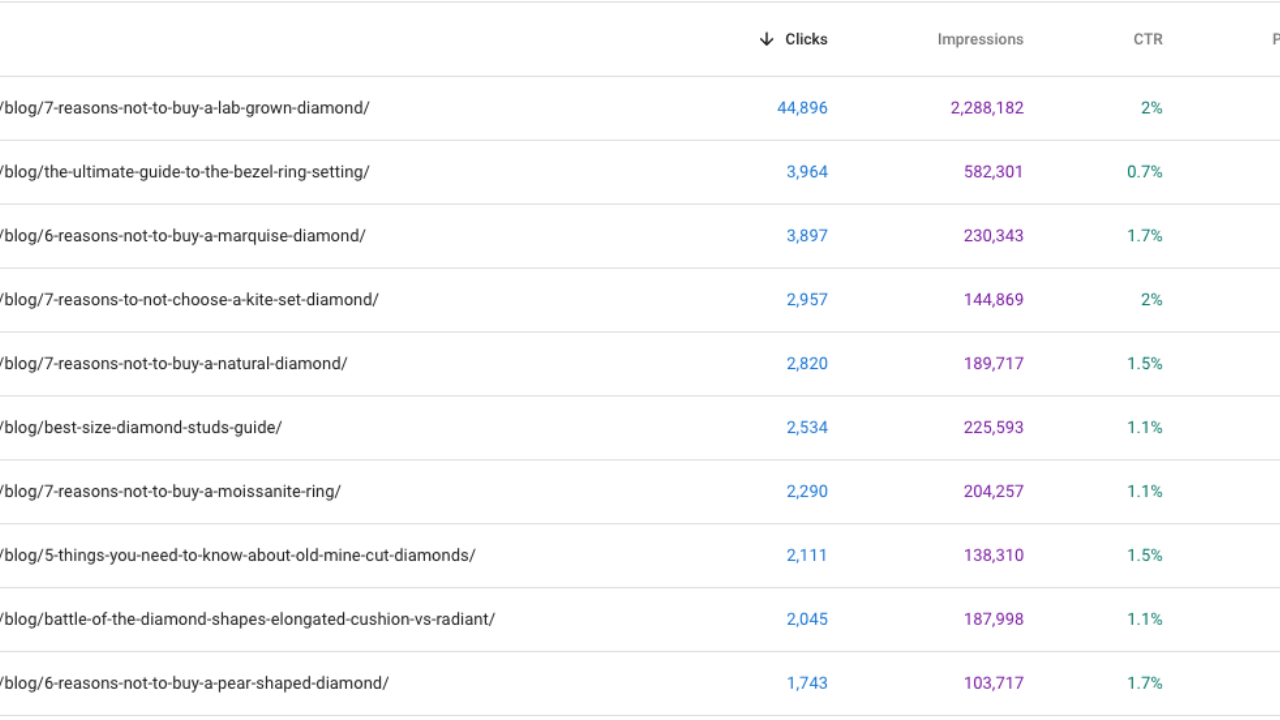1280x720 pixels.
Task: Click the 103,717 impressions value
Action: [x=994, y=684]
